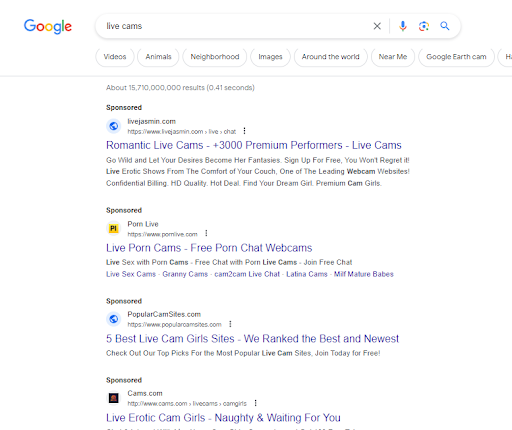Select the Images filter chip
Viewport: 512px width, 430px height.
(x=270, y=57)
